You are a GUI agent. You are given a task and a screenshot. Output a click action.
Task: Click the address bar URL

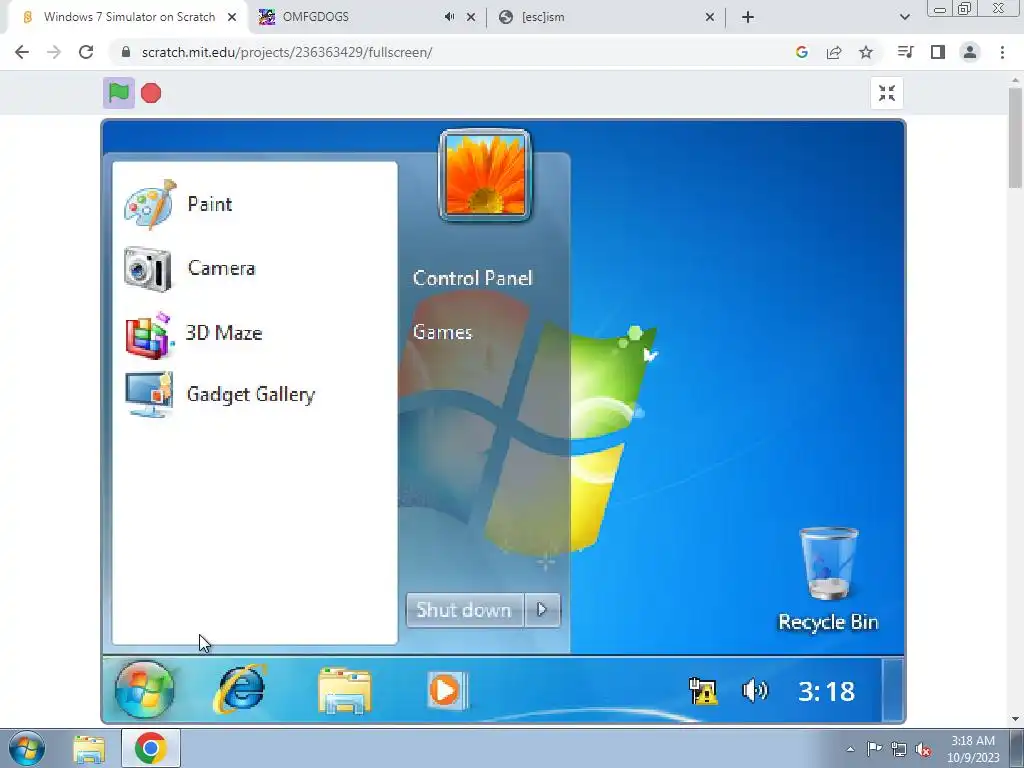pyautogui.click(x=287, y=52)
